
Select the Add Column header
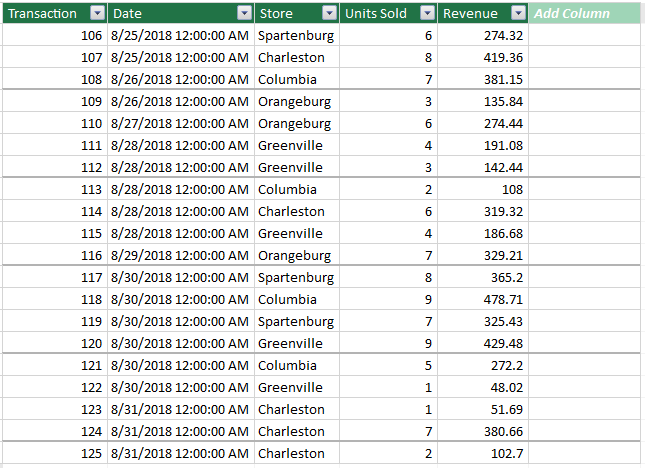click(585, 14)
